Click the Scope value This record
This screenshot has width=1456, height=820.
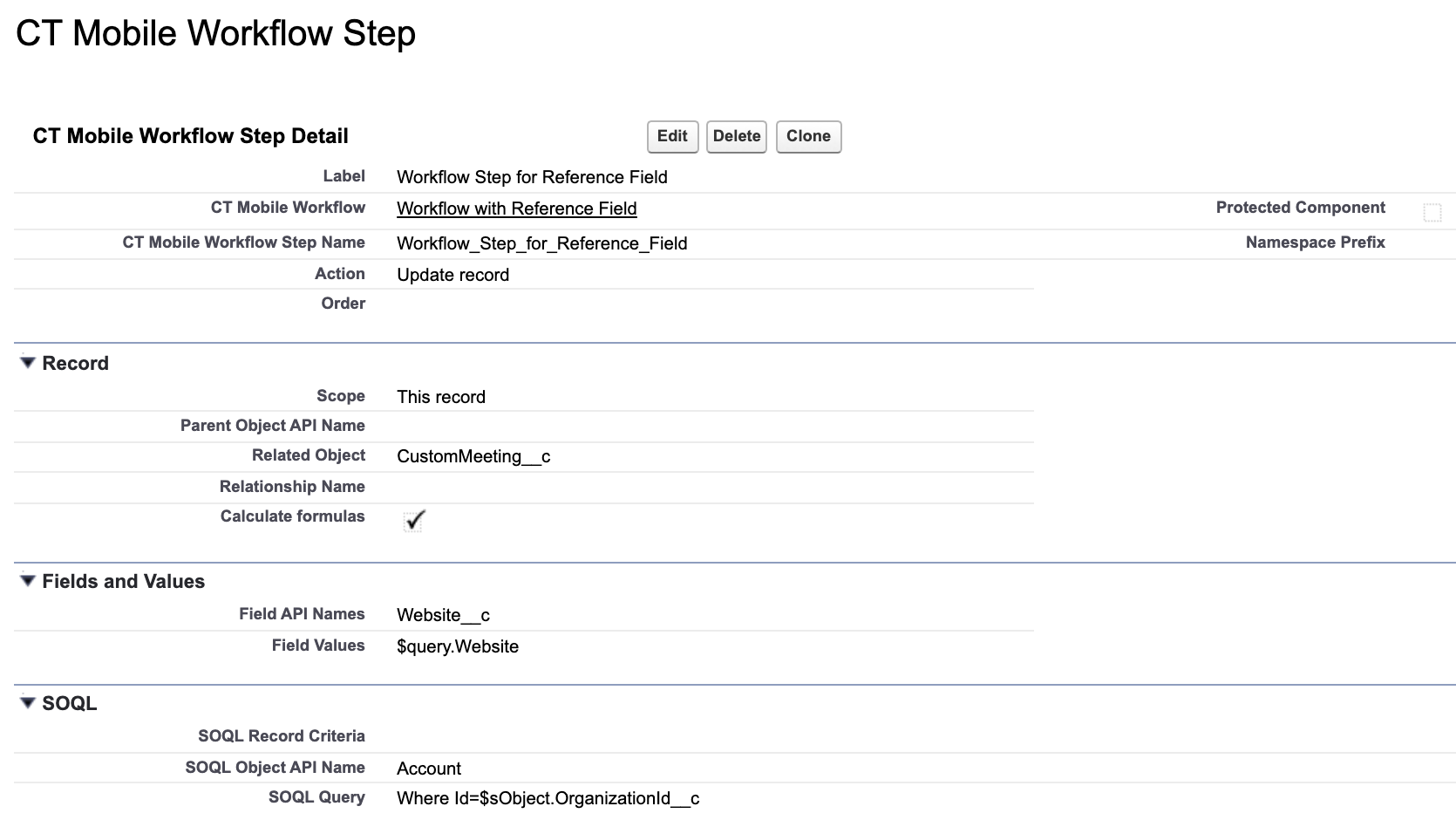(440, 397)
